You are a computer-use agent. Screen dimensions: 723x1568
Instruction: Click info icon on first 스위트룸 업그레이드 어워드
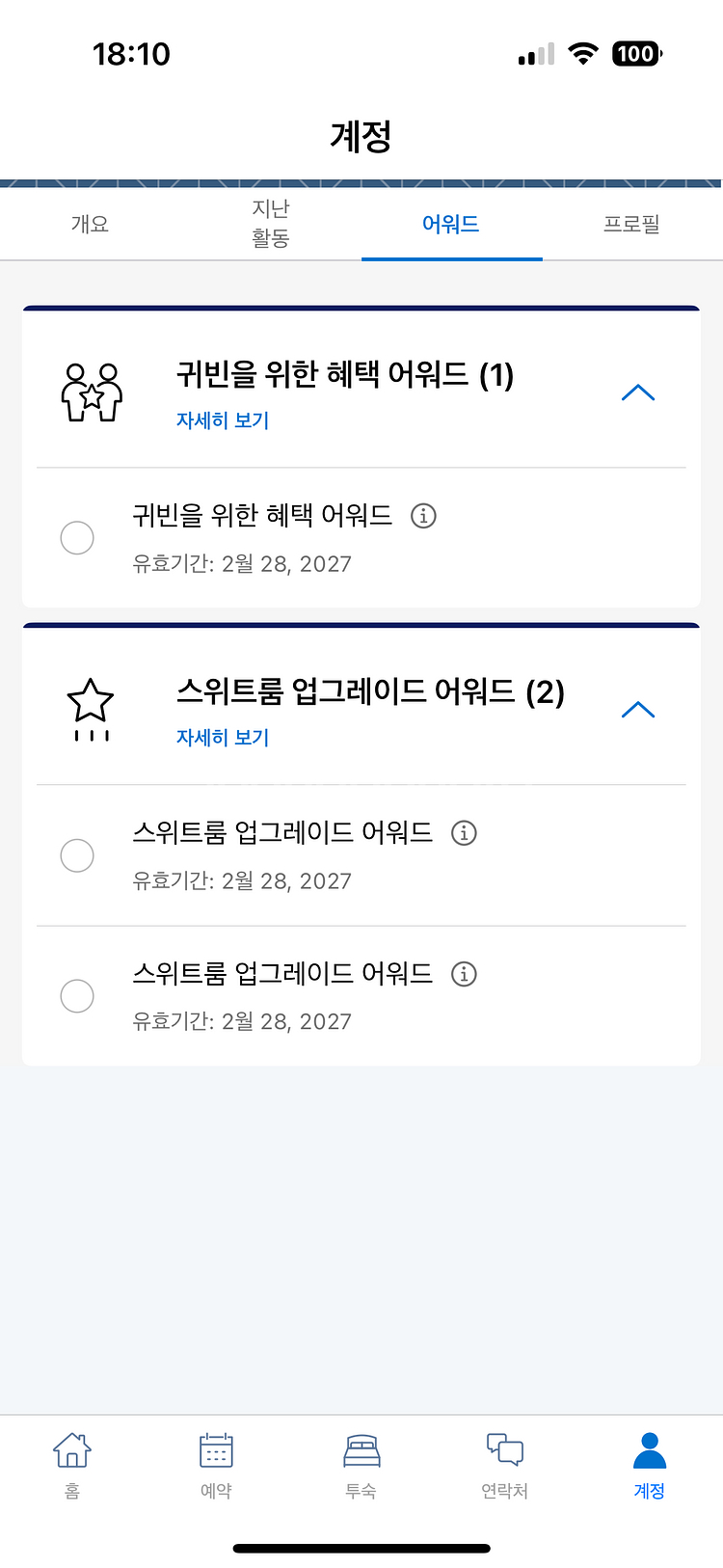[464, 832]
